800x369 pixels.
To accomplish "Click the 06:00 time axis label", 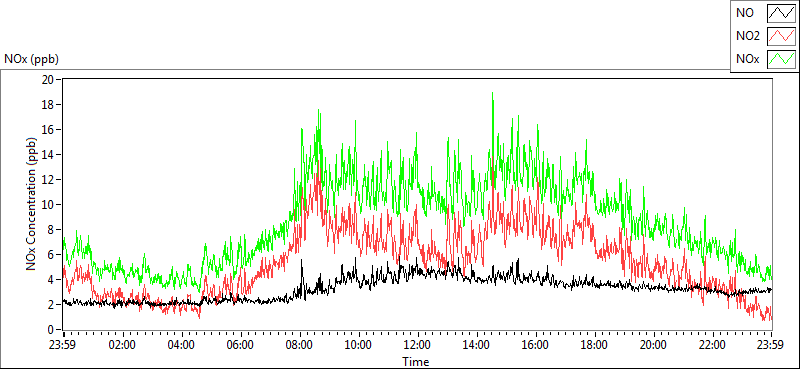I will pyautogui.click(x=241, y=344).
